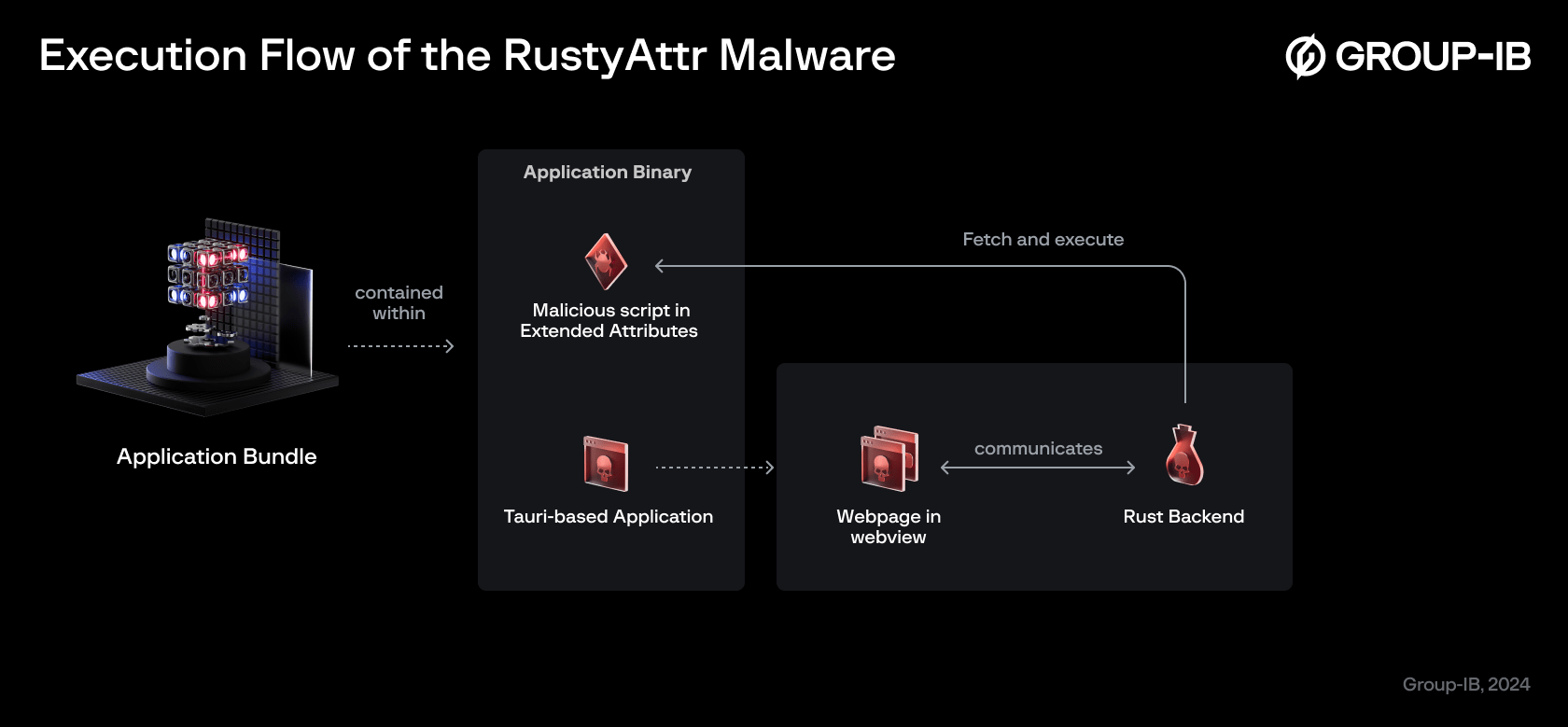The image size is (1568, 727).
Task: Click the red bug diamond malicious script icon
Action: (606, 262)
